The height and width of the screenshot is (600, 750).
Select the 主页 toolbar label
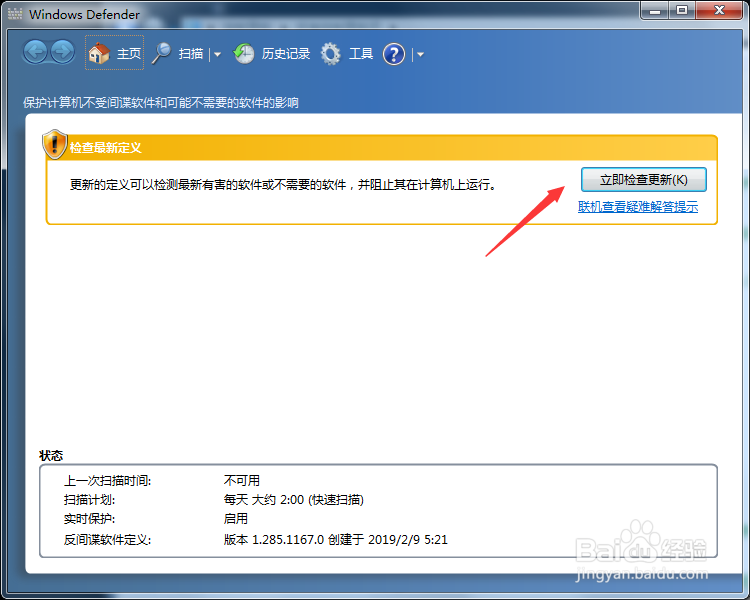tap(129, 54)
